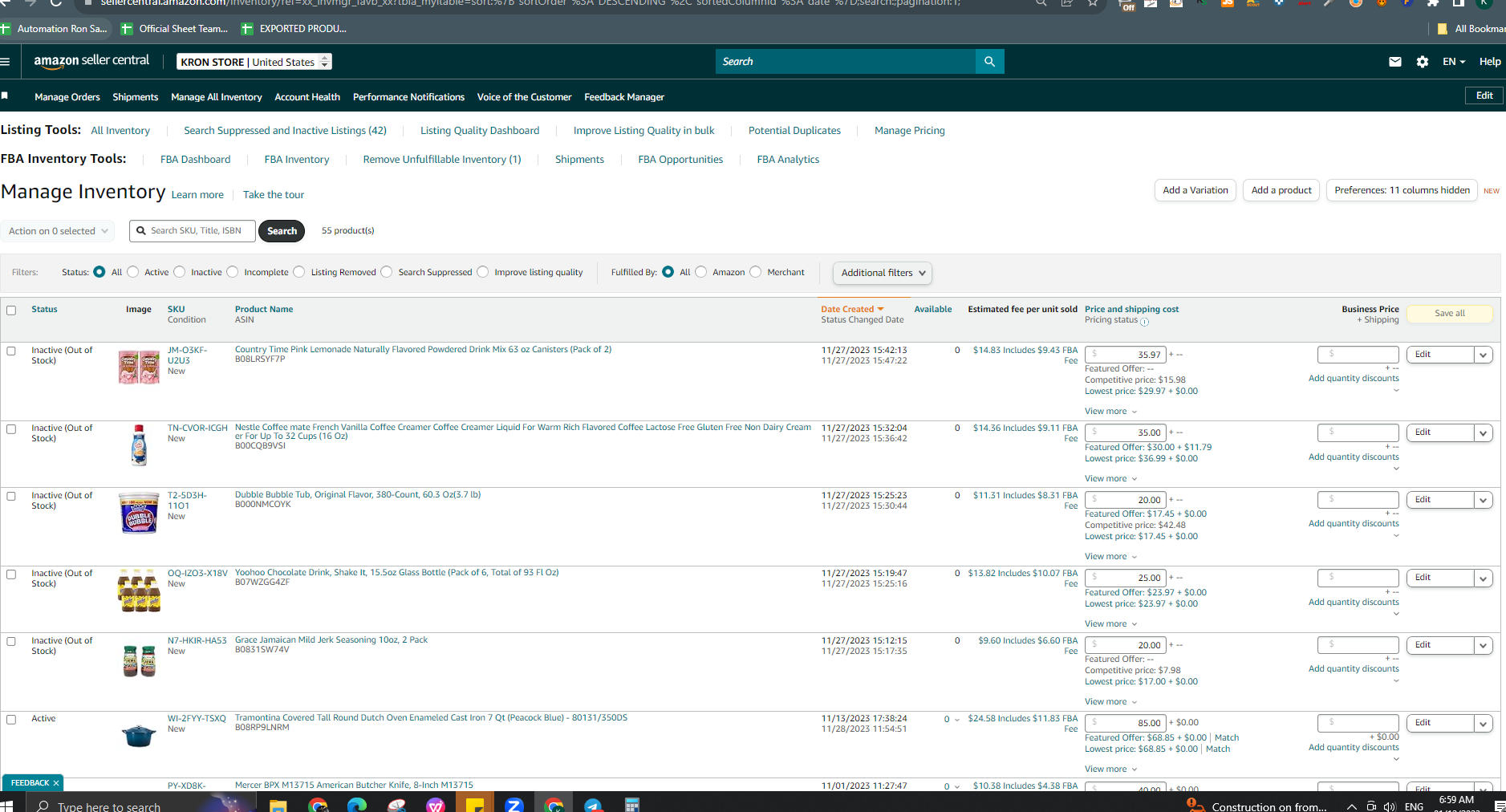
Task: Select Fulfilled By Amazon radio
Action: [701, 272]
